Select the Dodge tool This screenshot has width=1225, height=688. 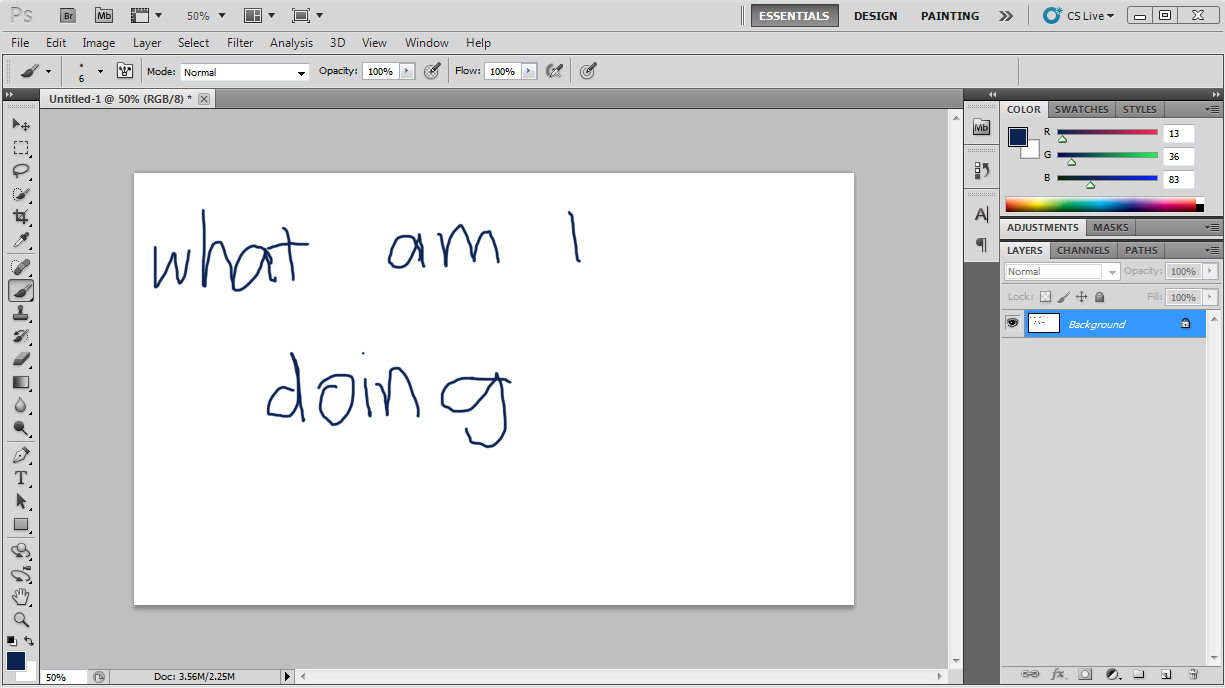click(x=21, y=428)
